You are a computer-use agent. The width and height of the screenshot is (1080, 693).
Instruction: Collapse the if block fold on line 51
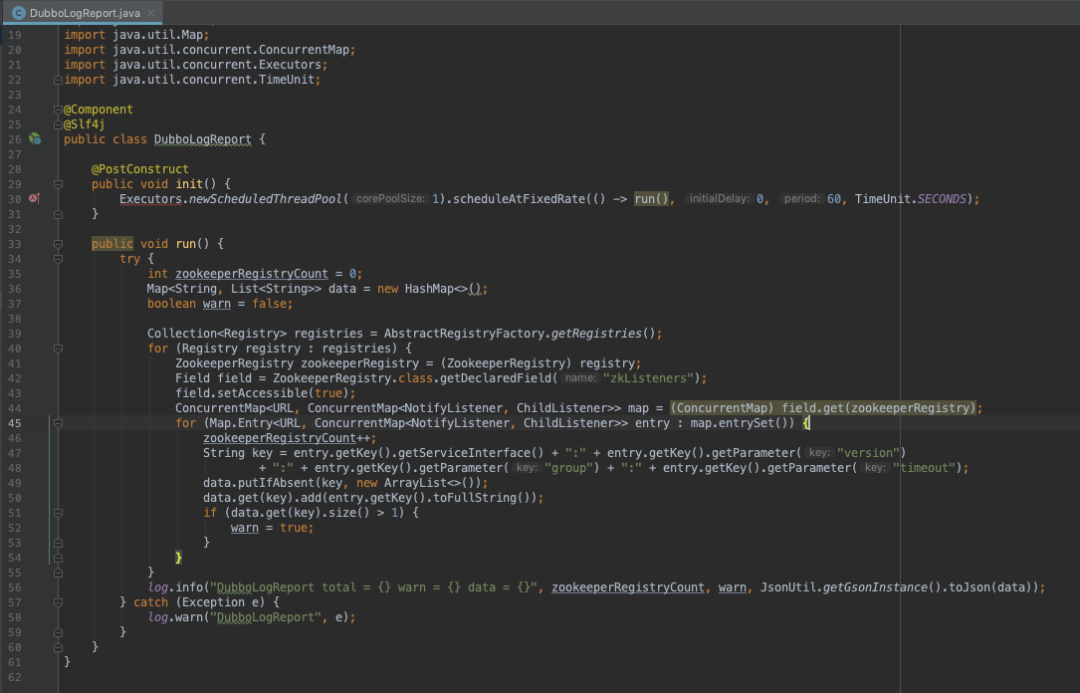pos(59,513)
